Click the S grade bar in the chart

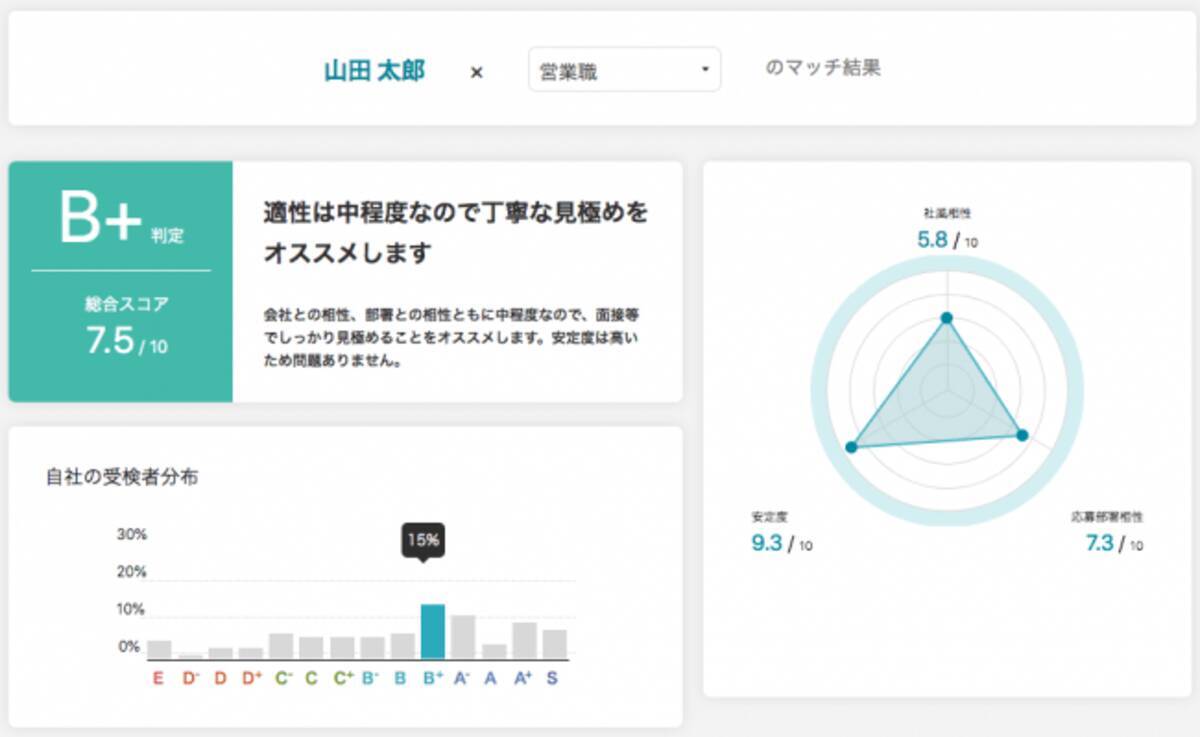coord(554,643)
